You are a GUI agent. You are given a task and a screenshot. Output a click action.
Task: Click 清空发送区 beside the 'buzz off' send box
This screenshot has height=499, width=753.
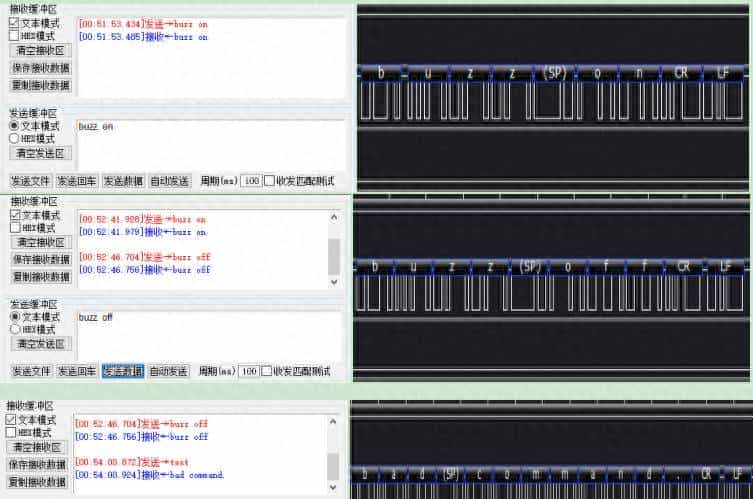pos(41,344)
